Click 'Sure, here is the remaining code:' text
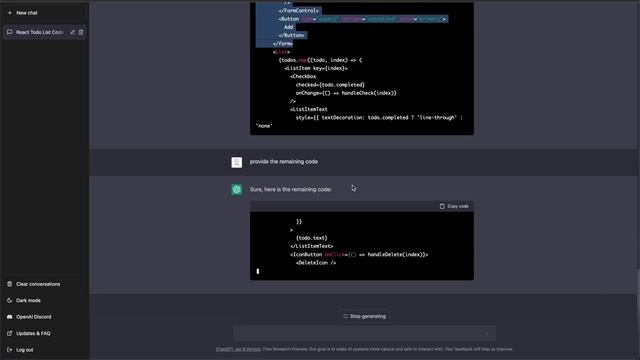The height and width of the screenshot is (360, 640). click(291, 189)
